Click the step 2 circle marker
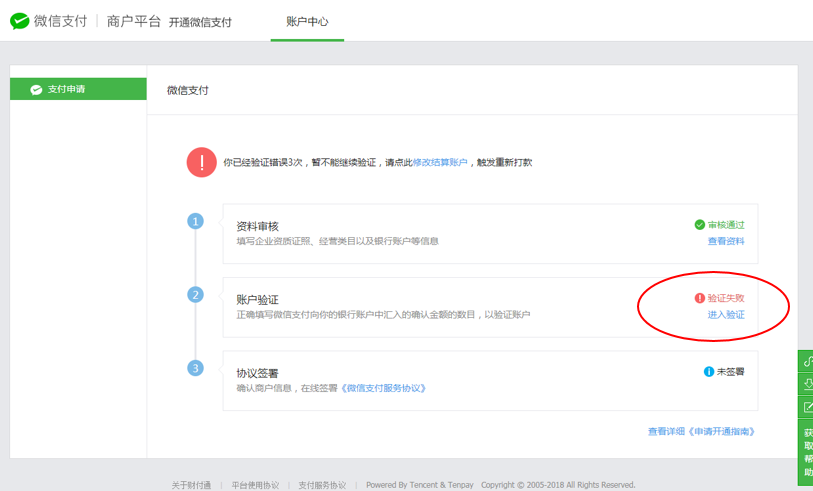This screenshot has height=491, width=813. 195,295
